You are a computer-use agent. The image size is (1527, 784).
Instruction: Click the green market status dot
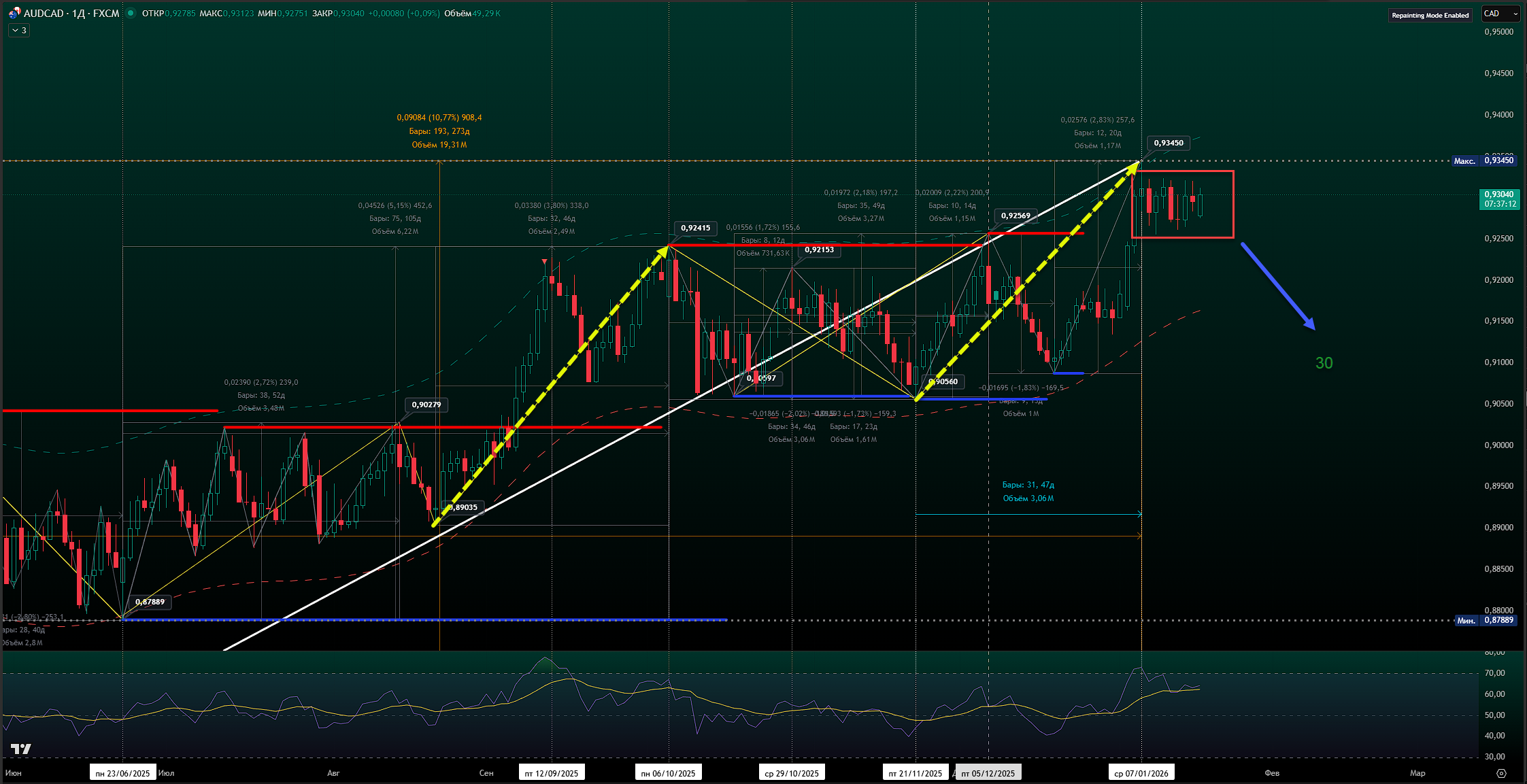coord(131,13)
